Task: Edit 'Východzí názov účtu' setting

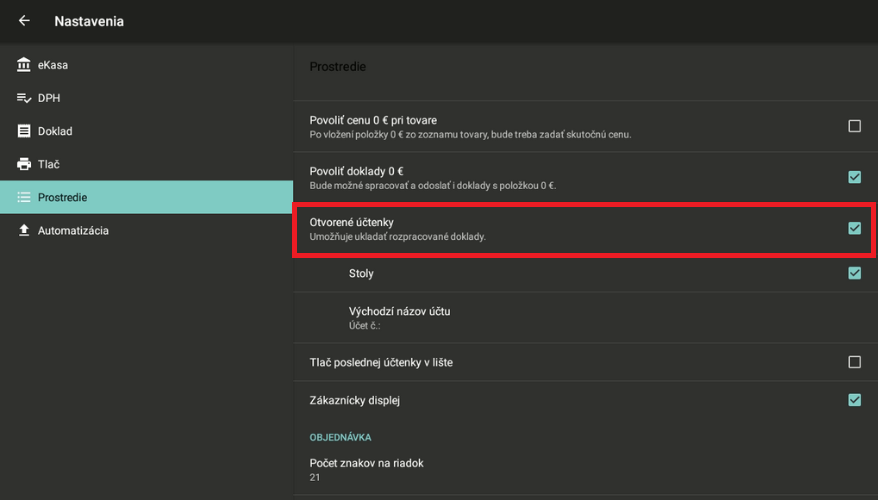Action: [399, 317]
